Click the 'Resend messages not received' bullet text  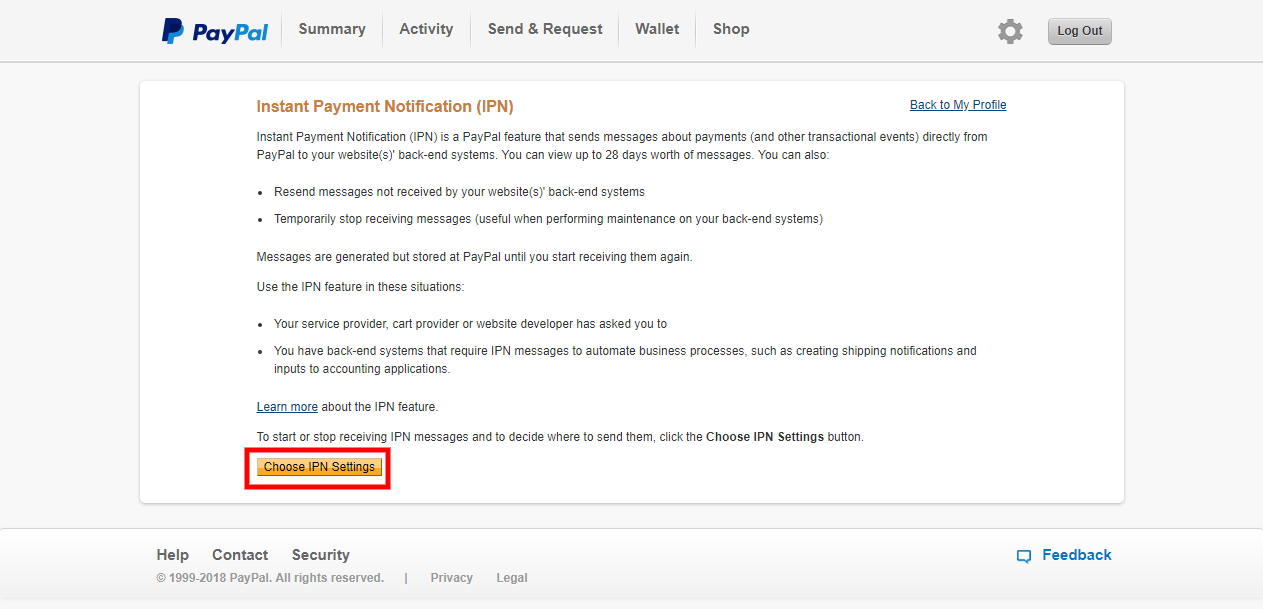click(459, 192)
